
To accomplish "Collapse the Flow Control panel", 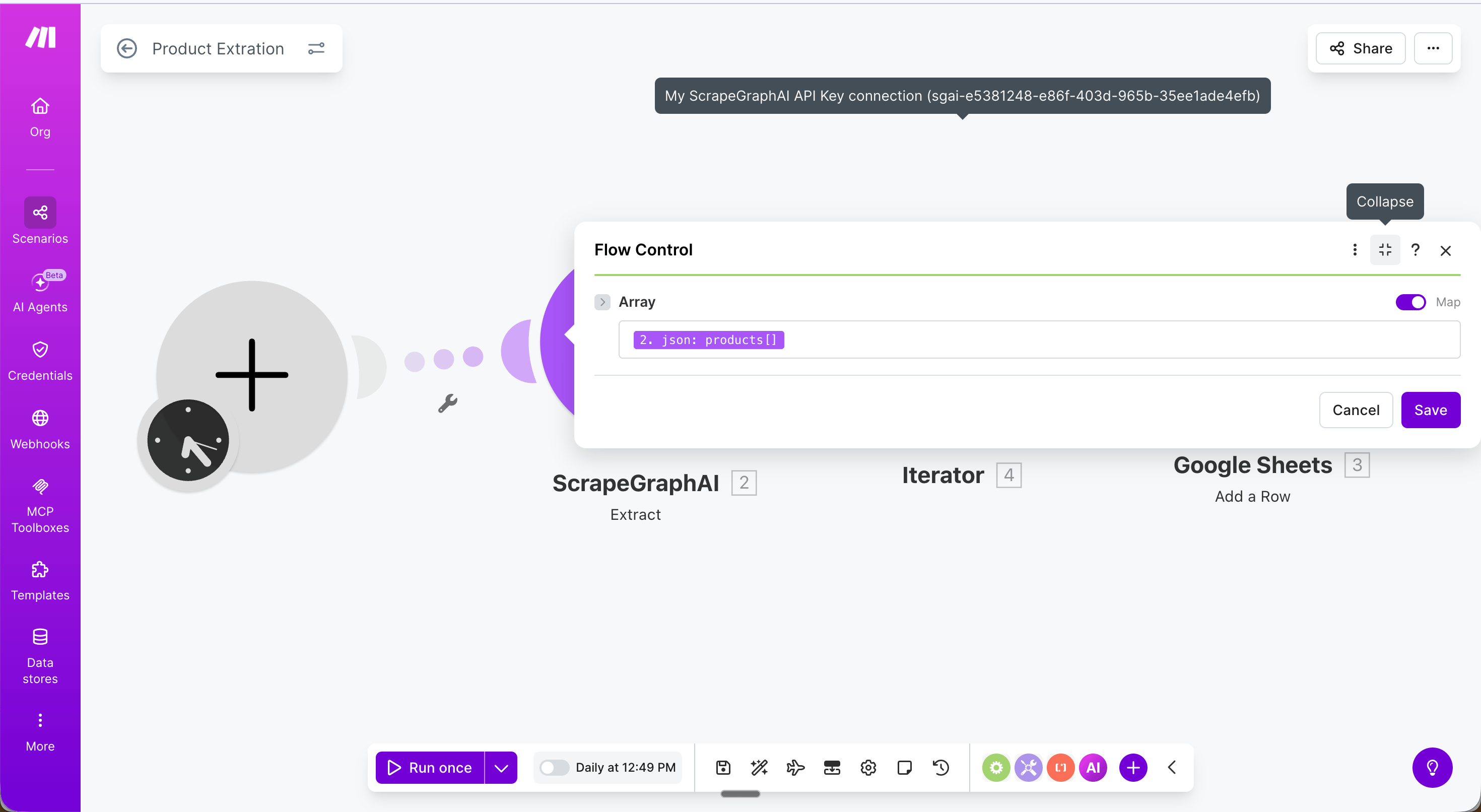I will [1385, 249].
